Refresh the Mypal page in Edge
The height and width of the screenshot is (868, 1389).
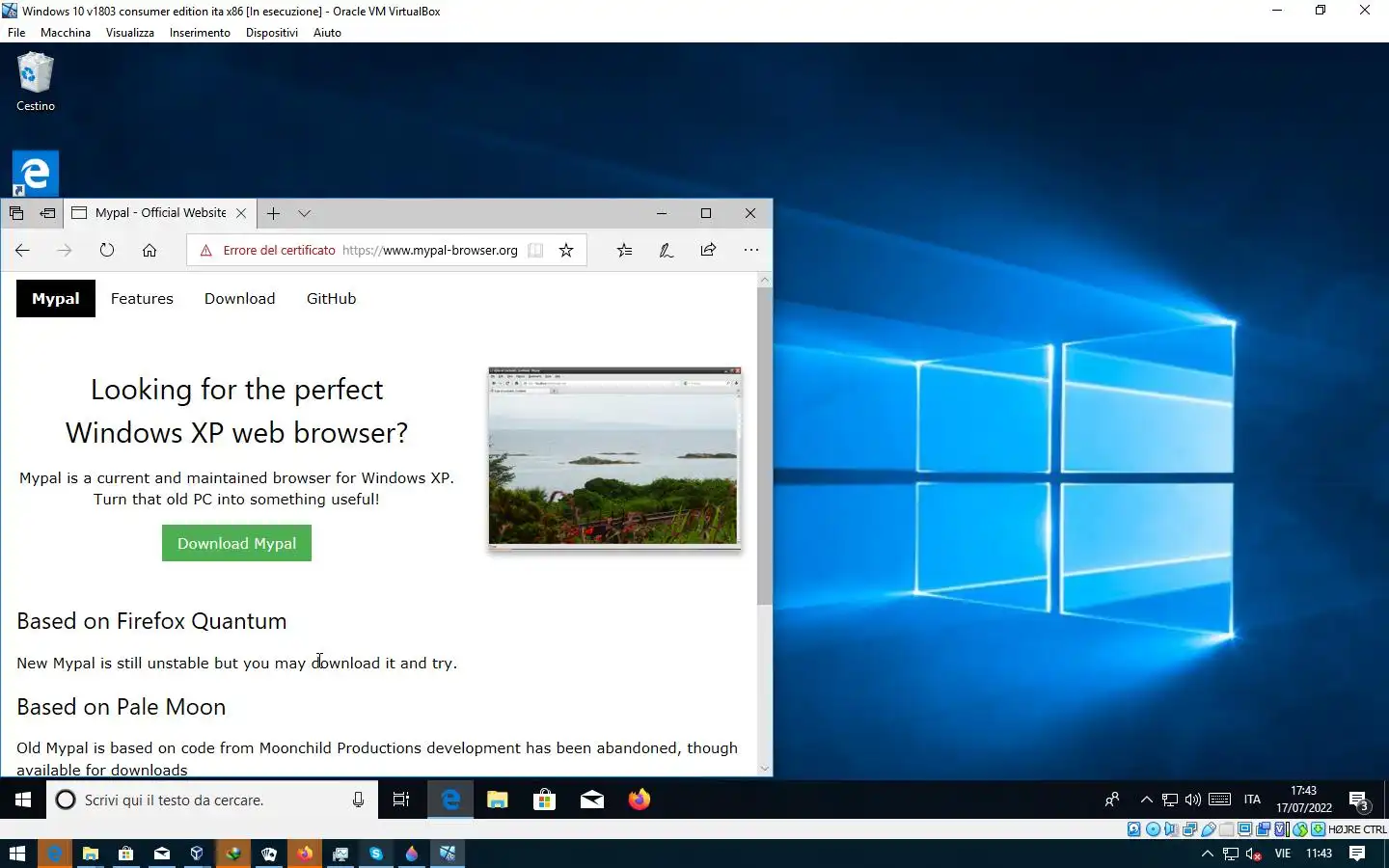pyautogui.click(x=107, y=250)
